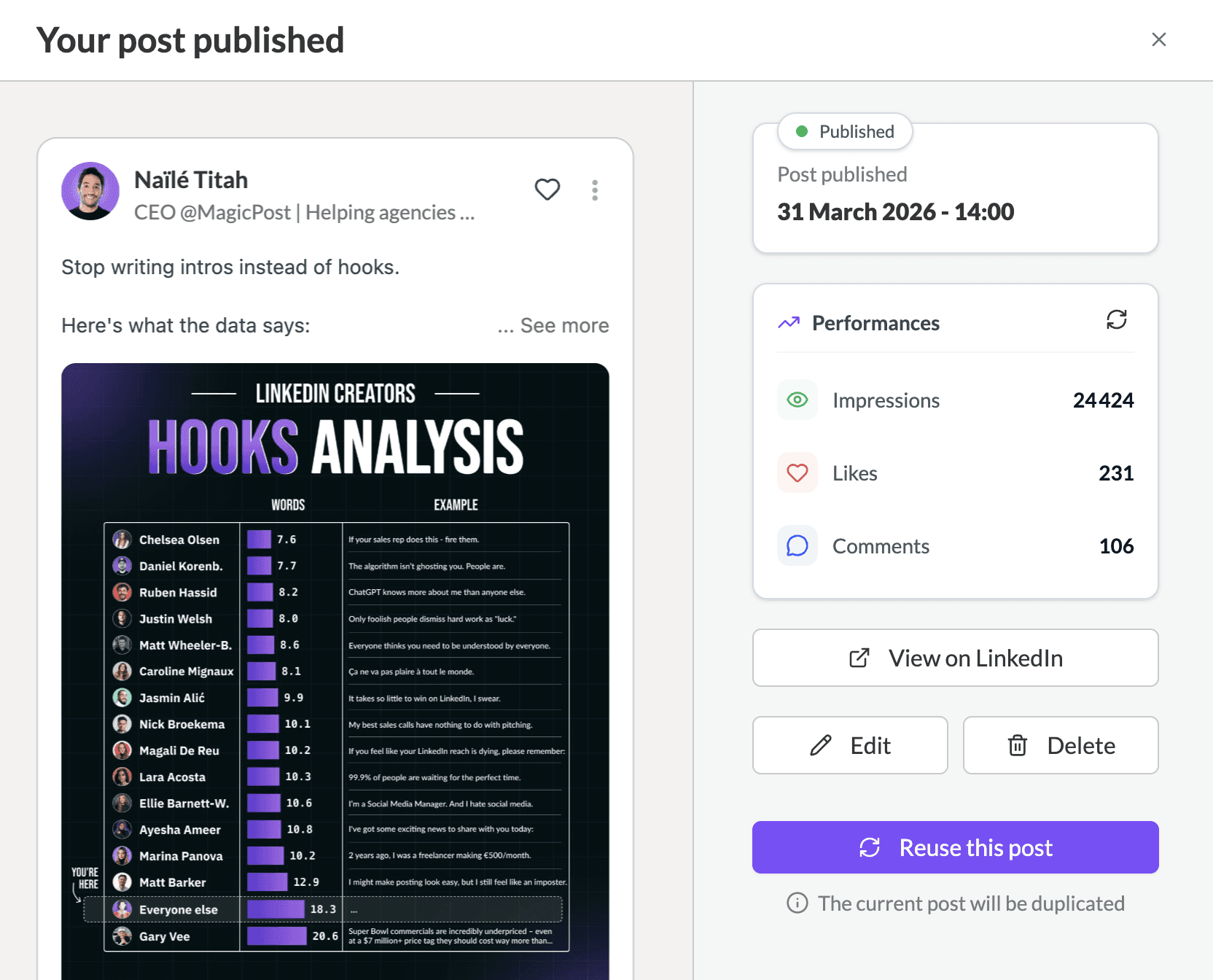1213x980 pixels.
Task: Reuse this post
Action: (955, 847)
